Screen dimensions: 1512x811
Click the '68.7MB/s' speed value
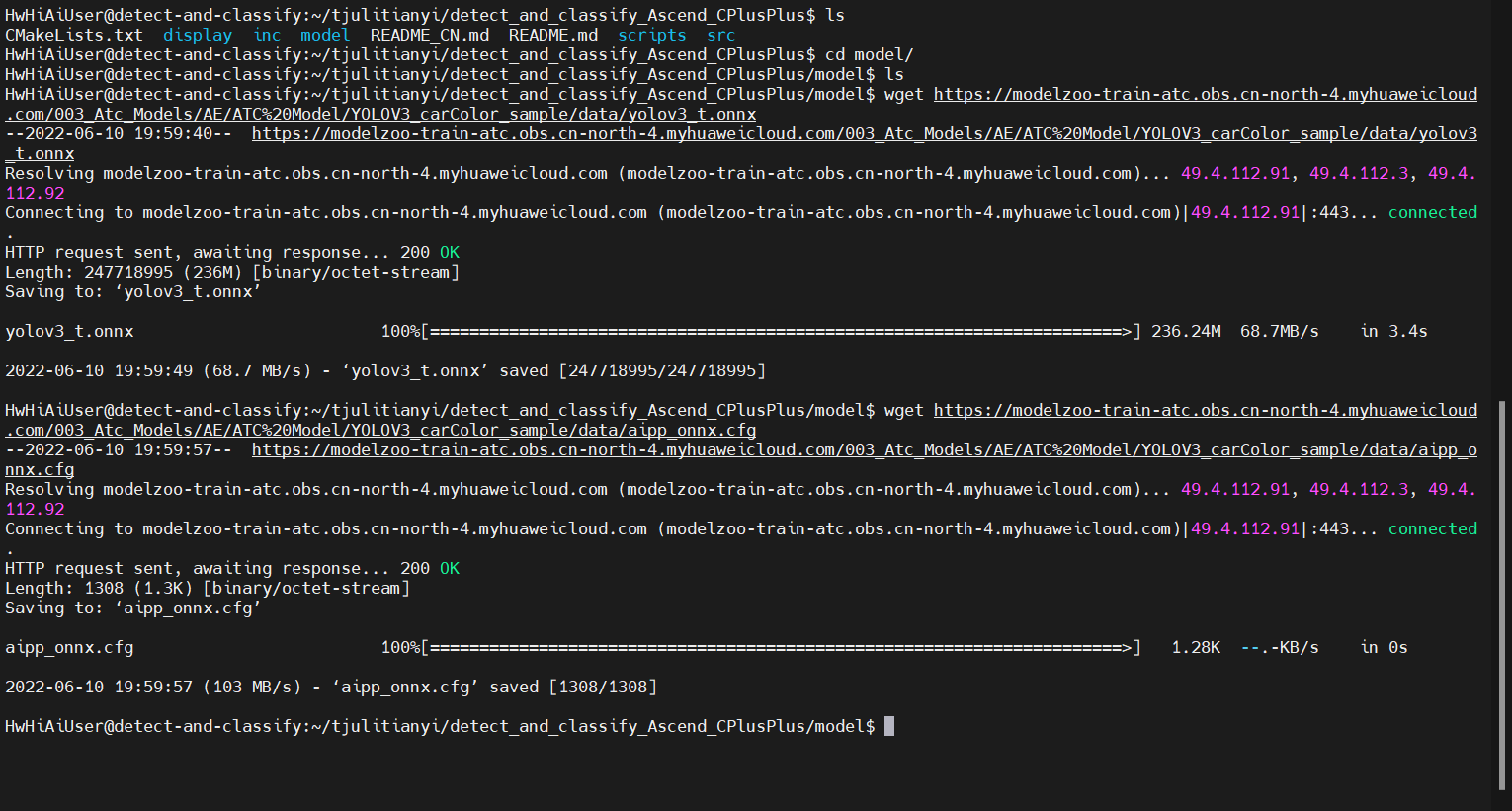[x=1280, y=332]
